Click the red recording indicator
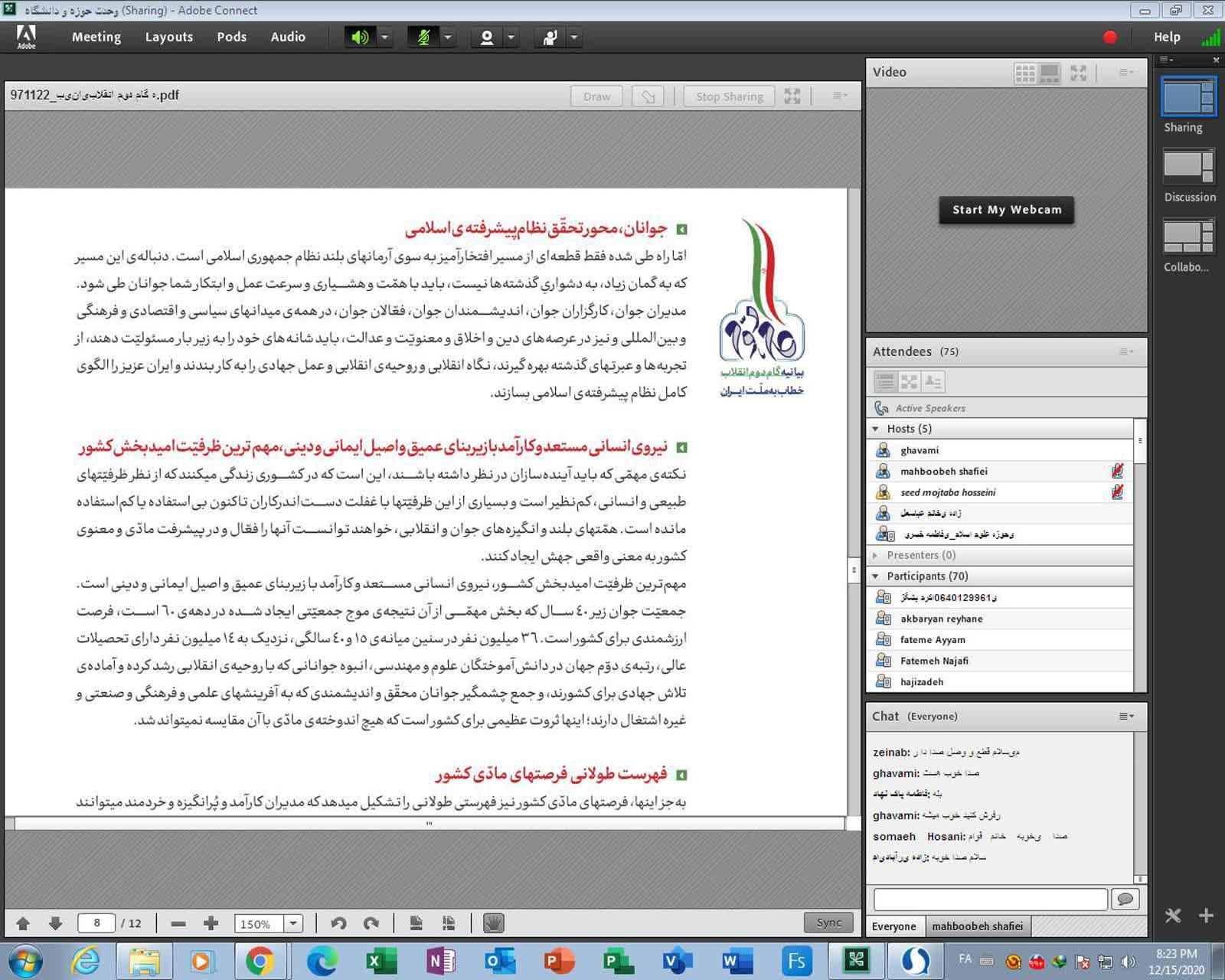1225x980 pixels. 1109,37
